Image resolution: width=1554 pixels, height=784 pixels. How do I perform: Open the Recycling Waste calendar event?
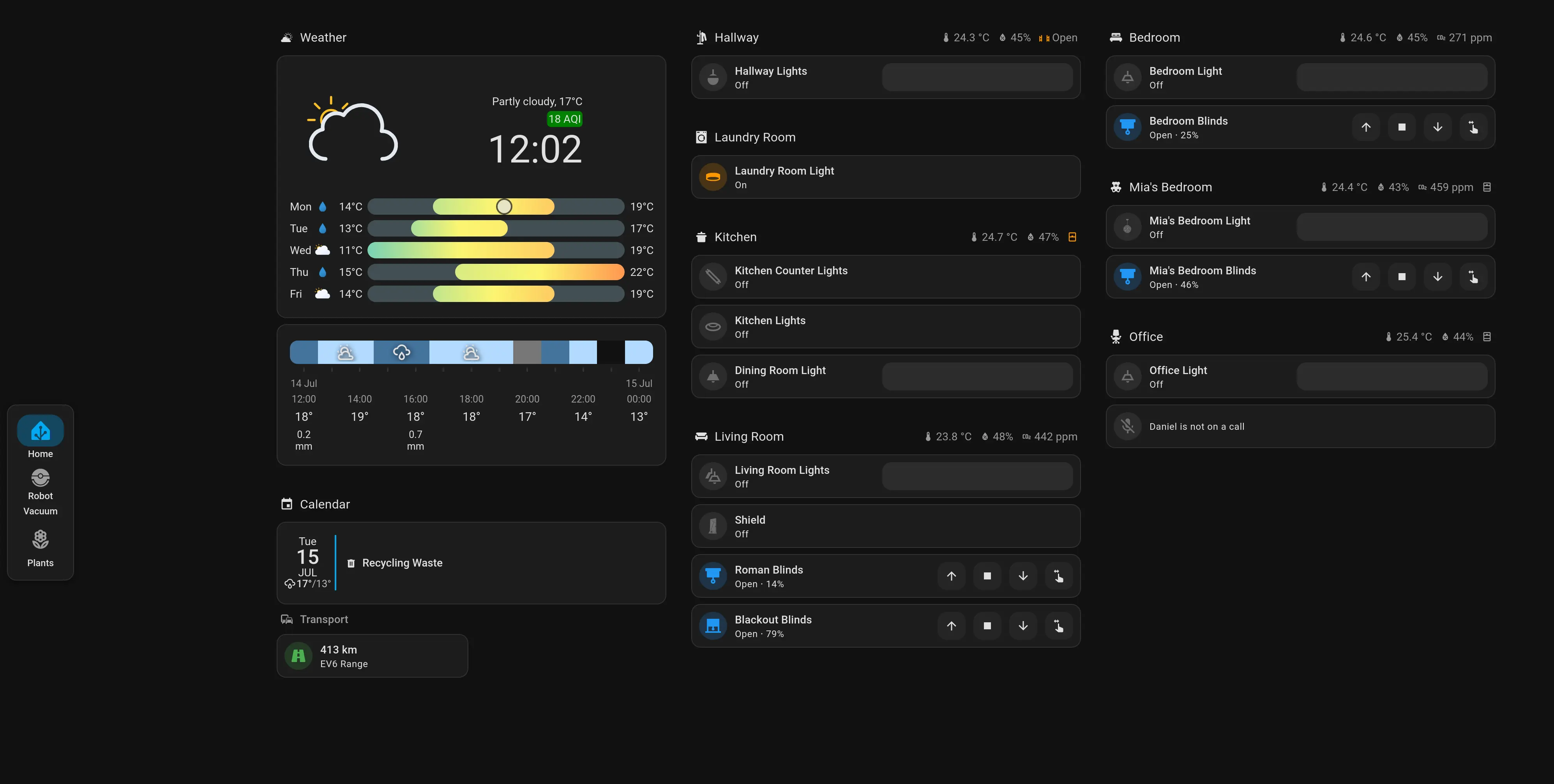pyautogui.click(x=402, y=563)
